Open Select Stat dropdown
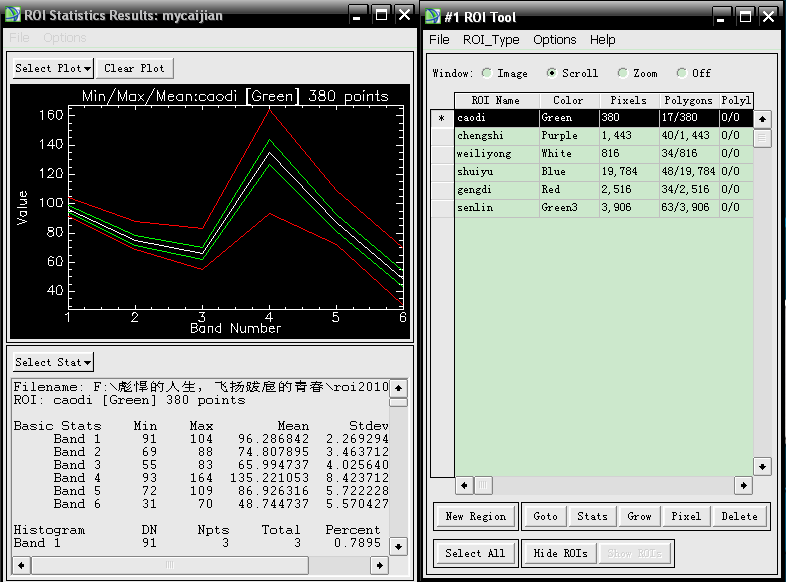786x582 pixels. point(53,362)
